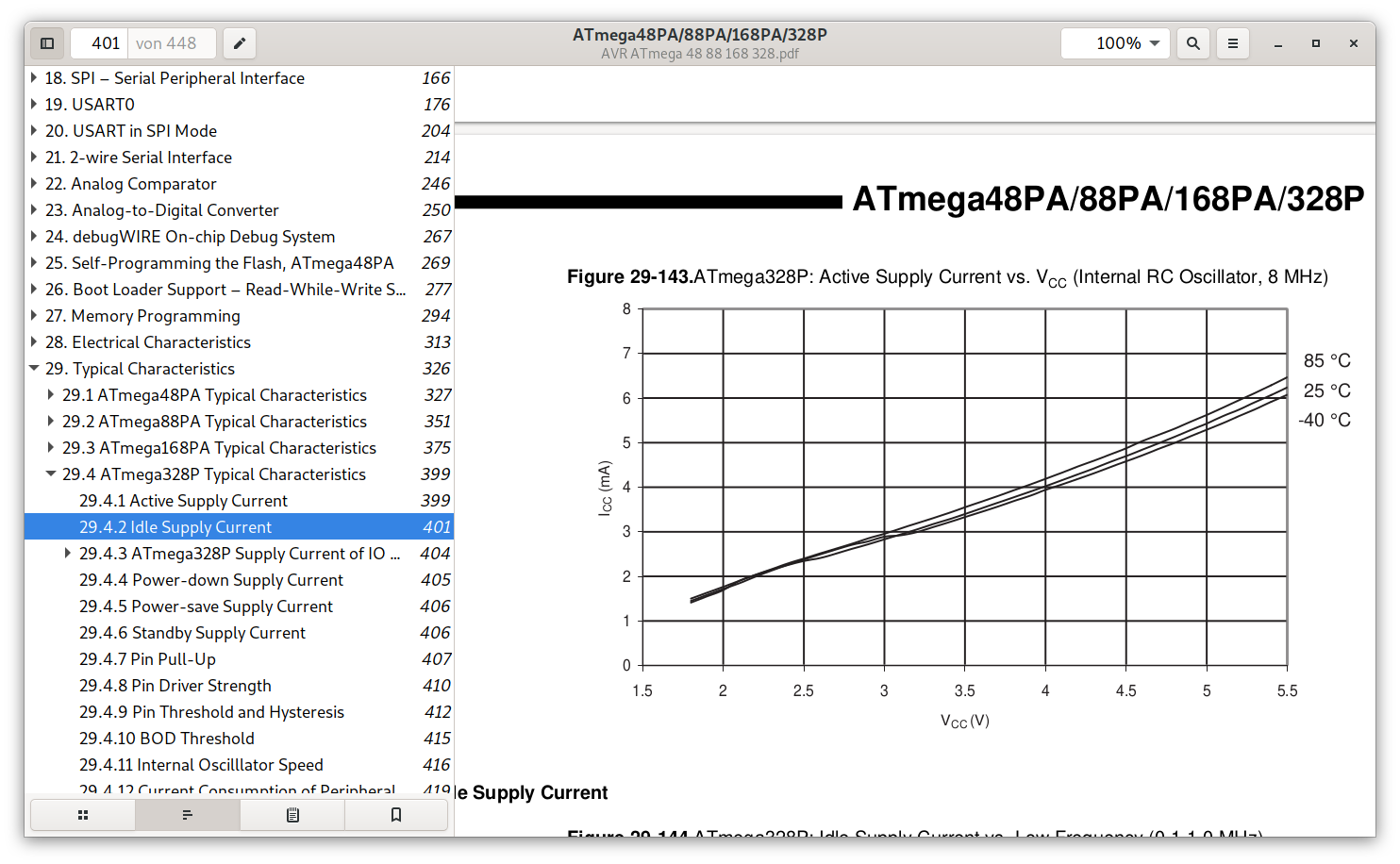Screen dimensions: 1400x864
Task: Click the 85 °C curve label
Action: [1326, 360]
